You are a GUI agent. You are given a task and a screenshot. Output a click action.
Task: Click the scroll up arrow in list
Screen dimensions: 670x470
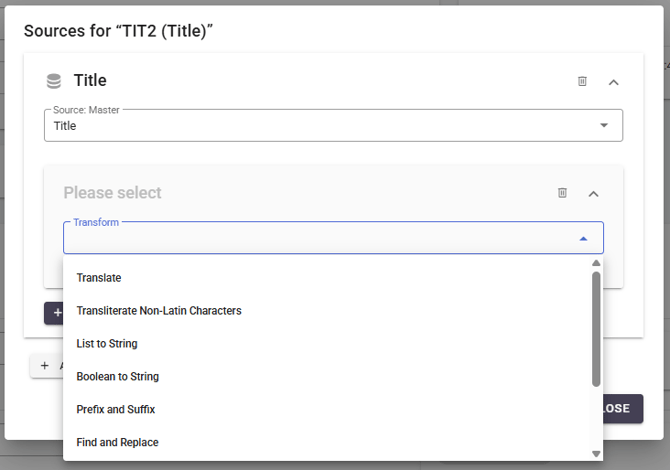[597, 263]
